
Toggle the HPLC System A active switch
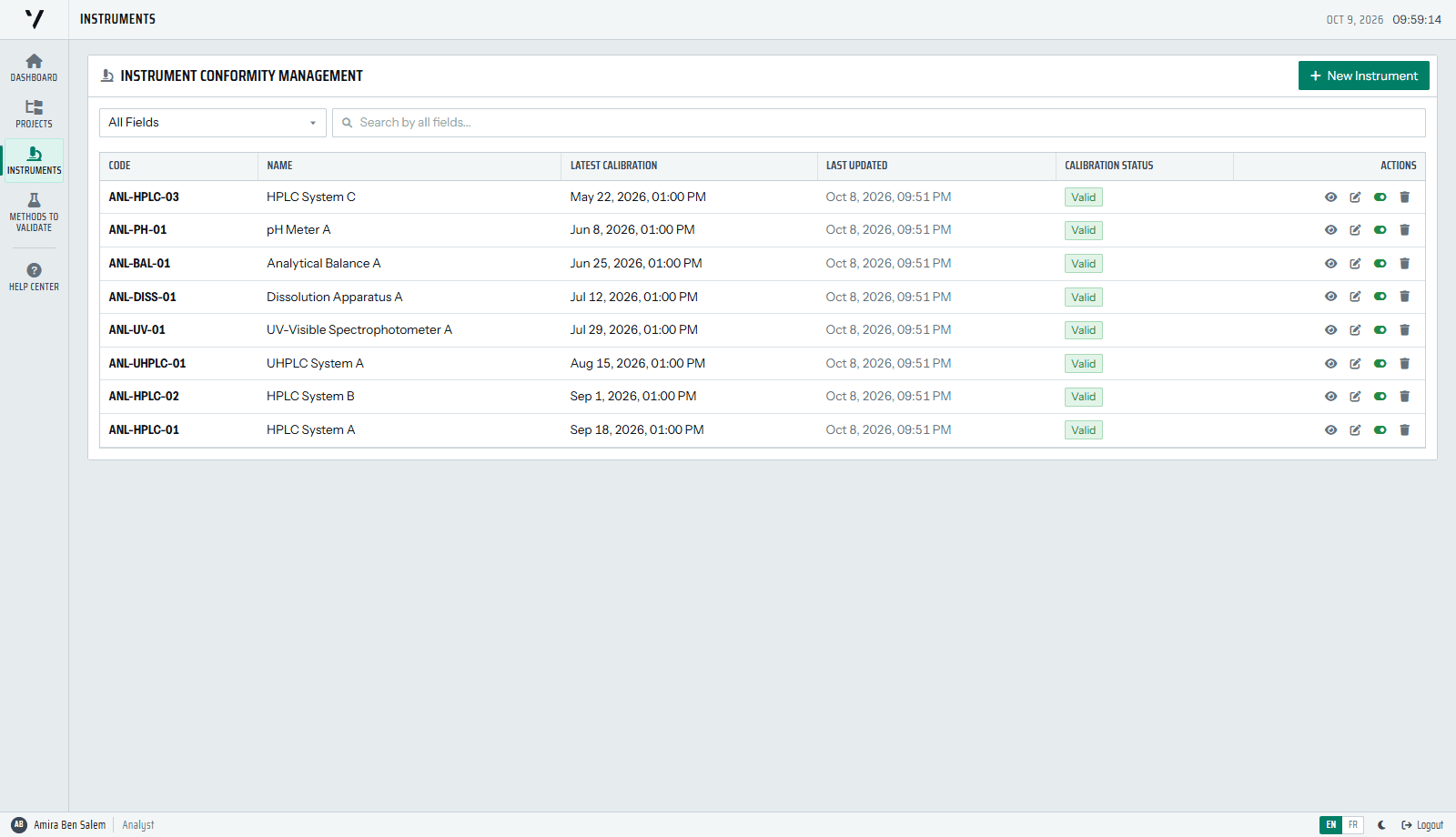click(1380, 430)
